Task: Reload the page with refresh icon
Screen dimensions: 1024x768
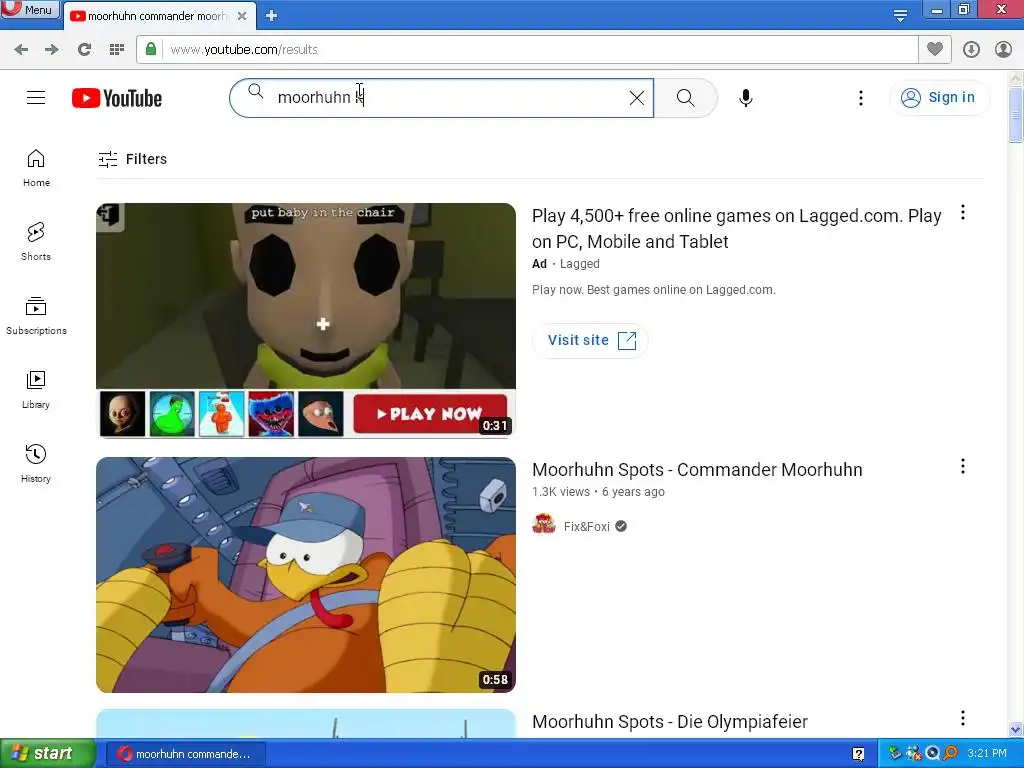Action: pyautogui.click(x=84, y=50)
